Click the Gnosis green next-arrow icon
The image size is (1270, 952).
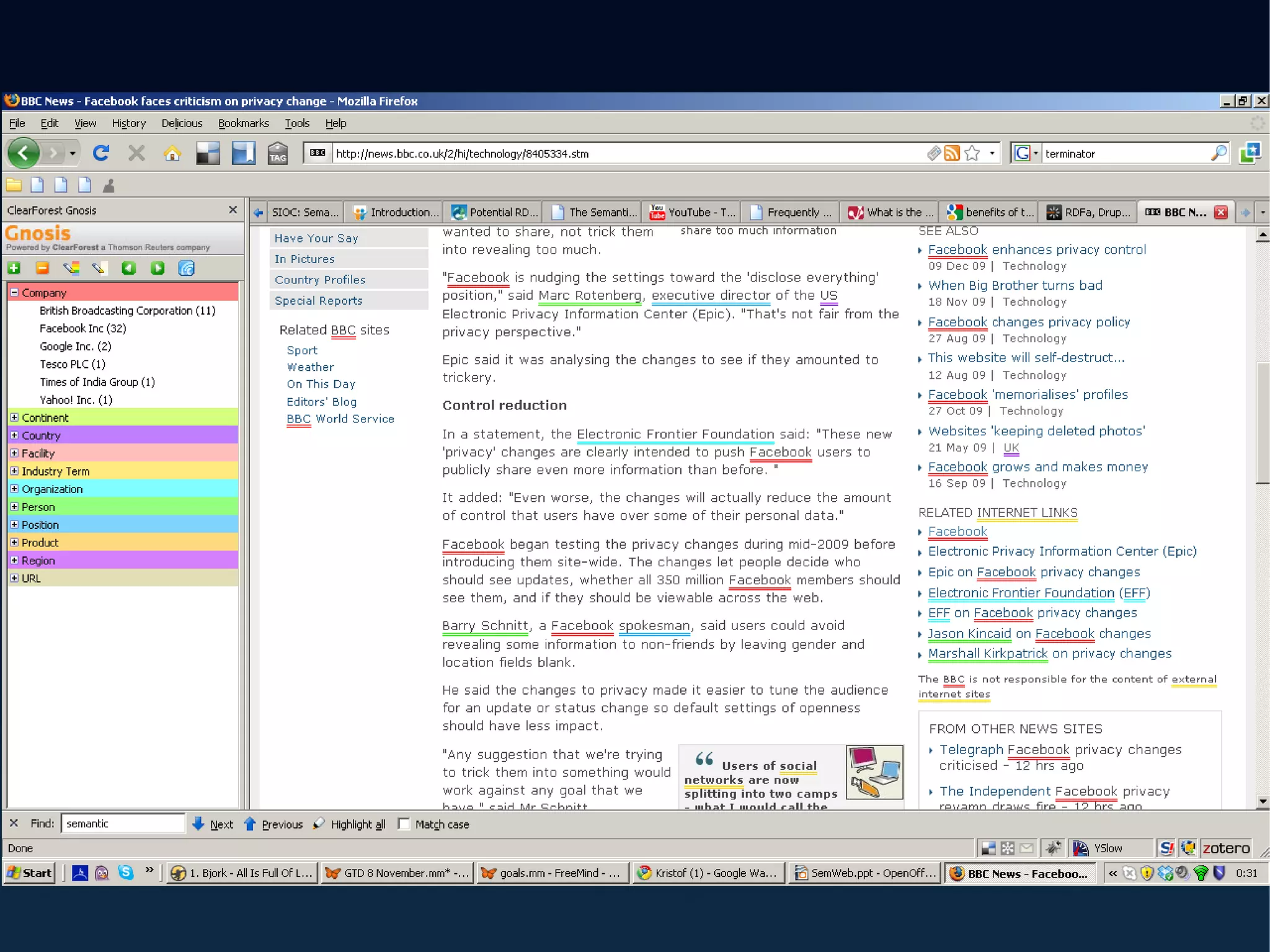point(158,268)
